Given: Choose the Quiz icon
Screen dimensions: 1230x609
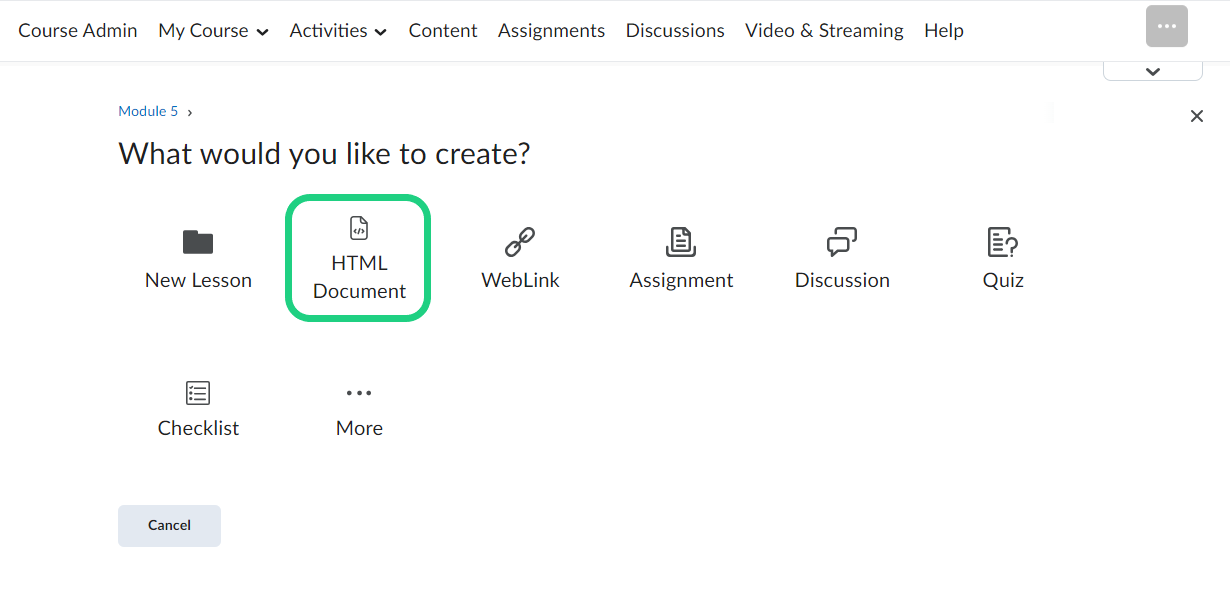Looking at the screenshot, I should [x=1003, y=242].
